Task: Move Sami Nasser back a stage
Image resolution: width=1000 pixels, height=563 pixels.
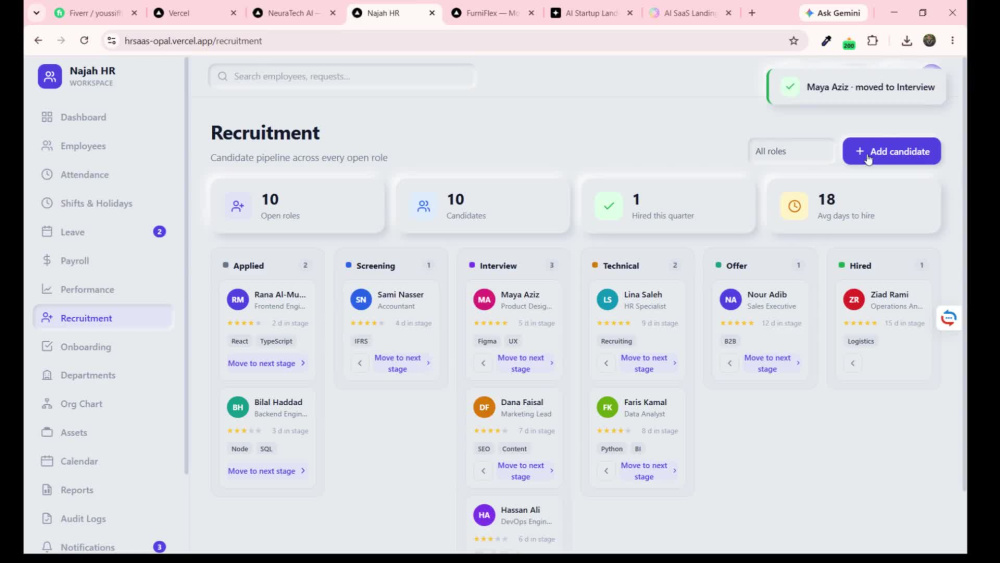Action: coord(360,363)
